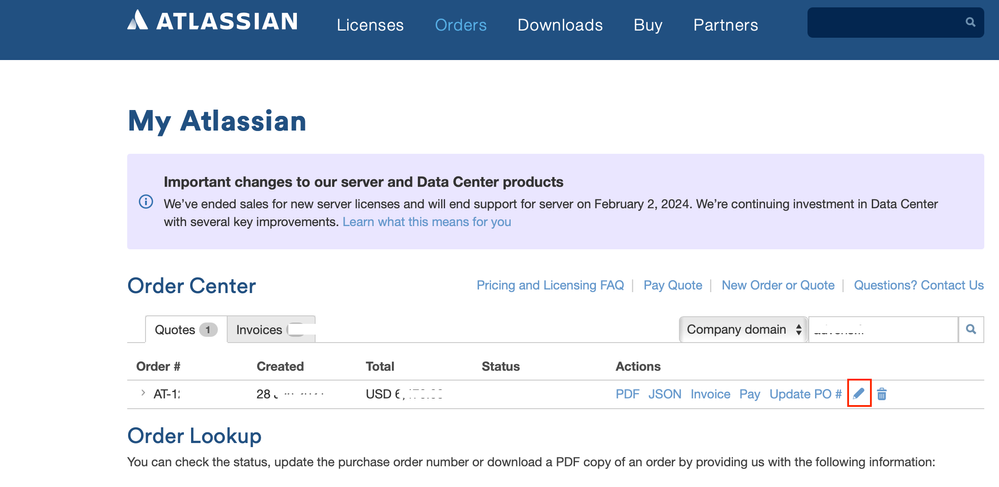Image resolution: width=999 pixels, height=487 pixels.
Task: Follow the Learn what this means link
Action: tap(427, 222)
